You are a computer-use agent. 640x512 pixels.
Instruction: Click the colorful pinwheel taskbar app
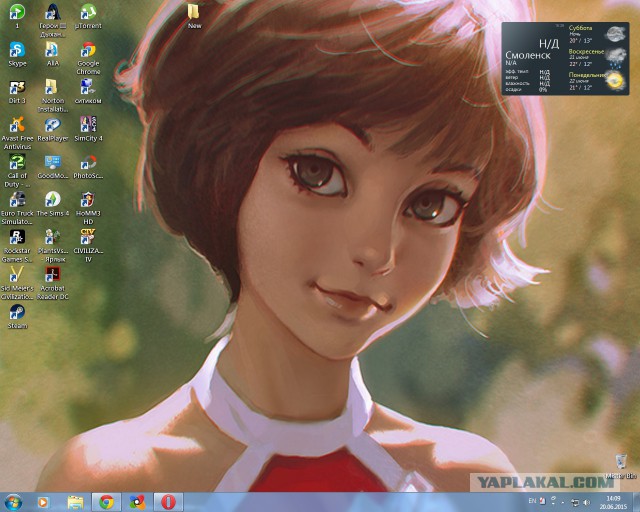tap(137, 502)
